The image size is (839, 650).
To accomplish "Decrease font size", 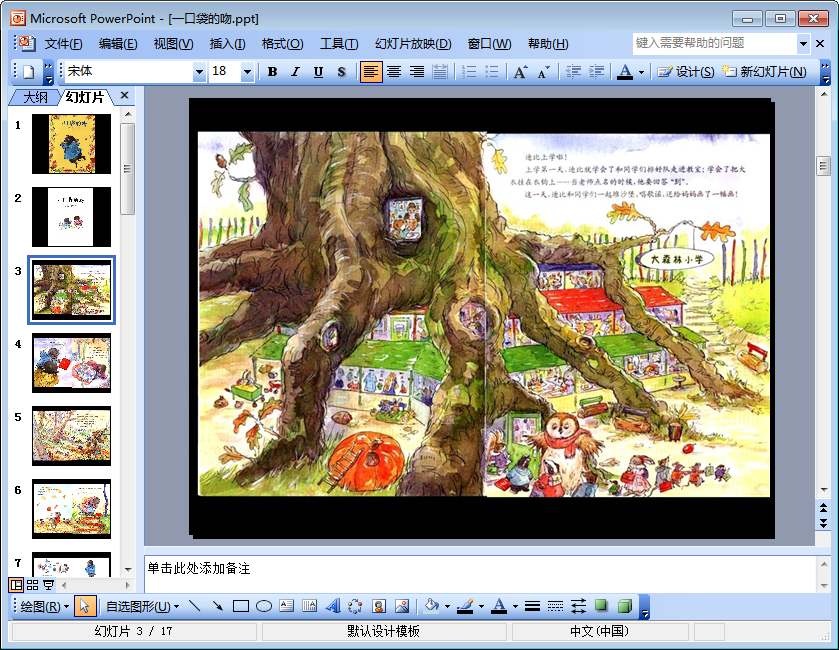I will (543, 72).
